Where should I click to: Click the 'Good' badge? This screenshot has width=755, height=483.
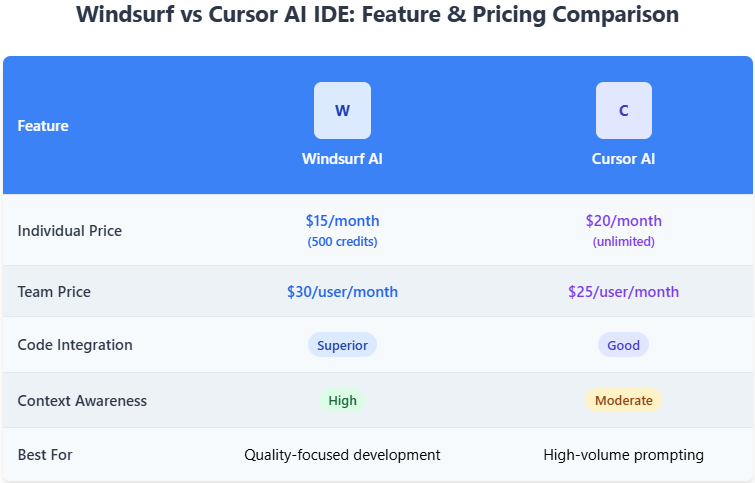tap(624, 345)
